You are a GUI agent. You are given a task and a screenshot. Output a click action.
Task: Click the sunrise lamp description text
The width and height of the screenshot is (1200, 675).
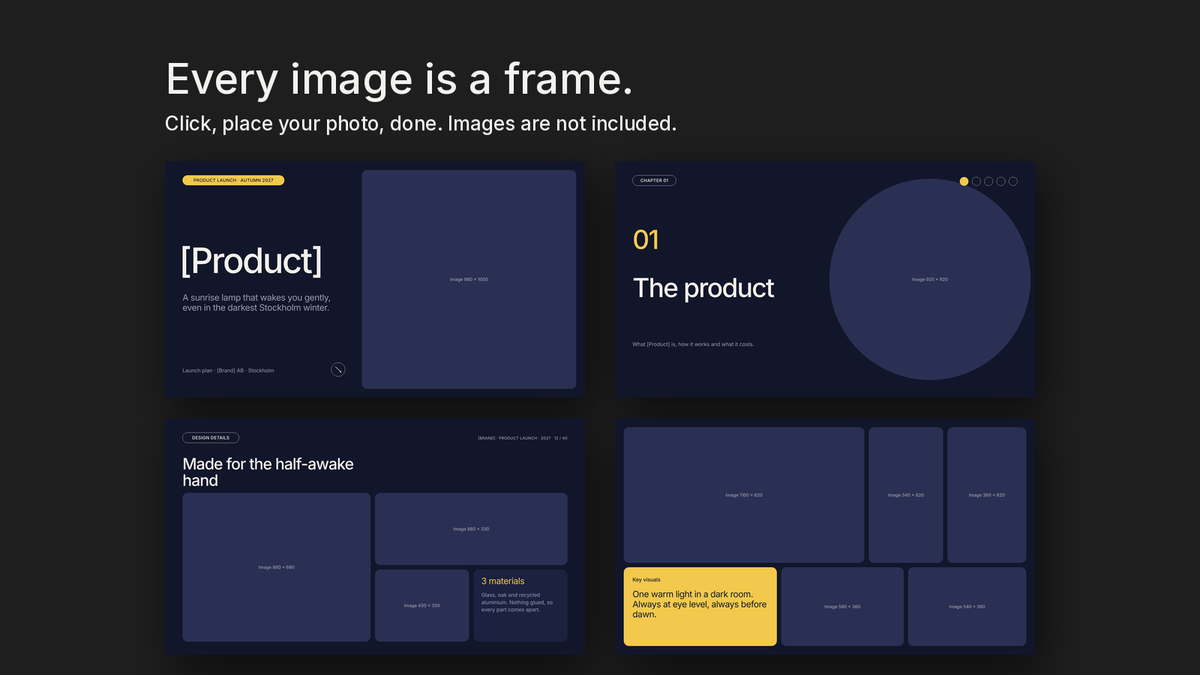[x=257, y=302]
